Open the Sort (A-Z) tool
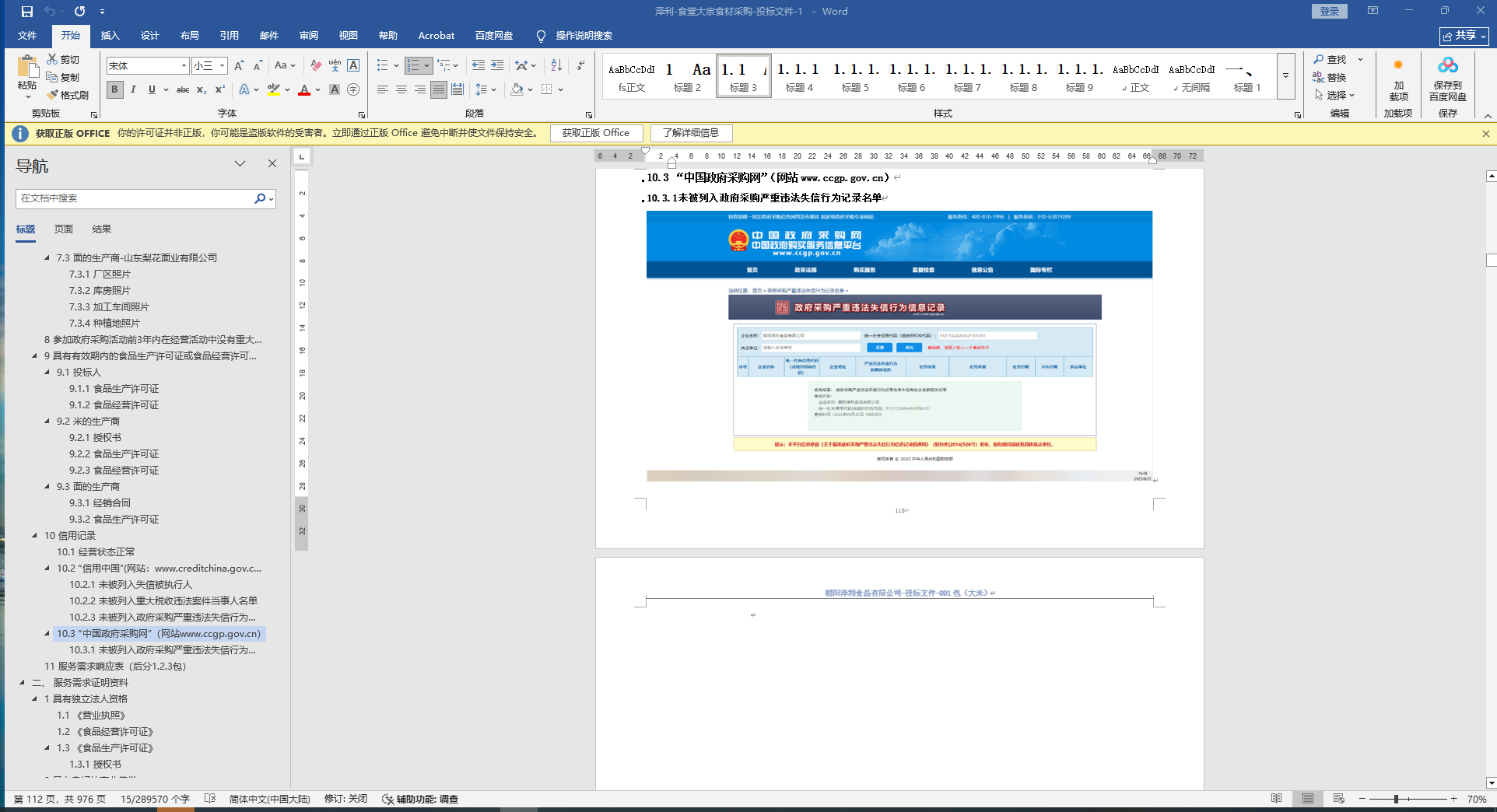 coord(556,65)
